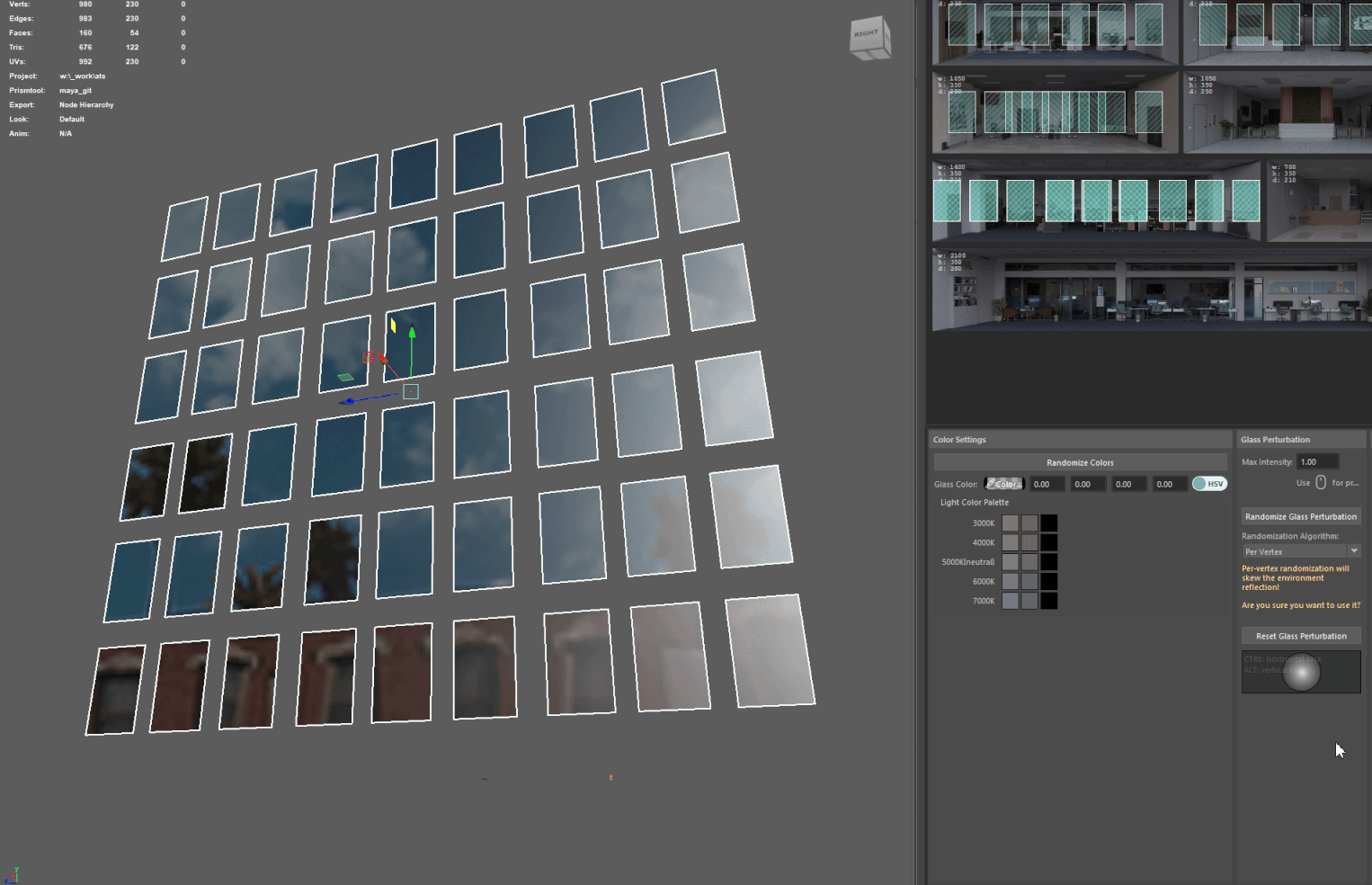The width and height of the screenshot is (1372, 885).
Task: Pick the second 4000K light color swatch
Action: pos(1029,542)
